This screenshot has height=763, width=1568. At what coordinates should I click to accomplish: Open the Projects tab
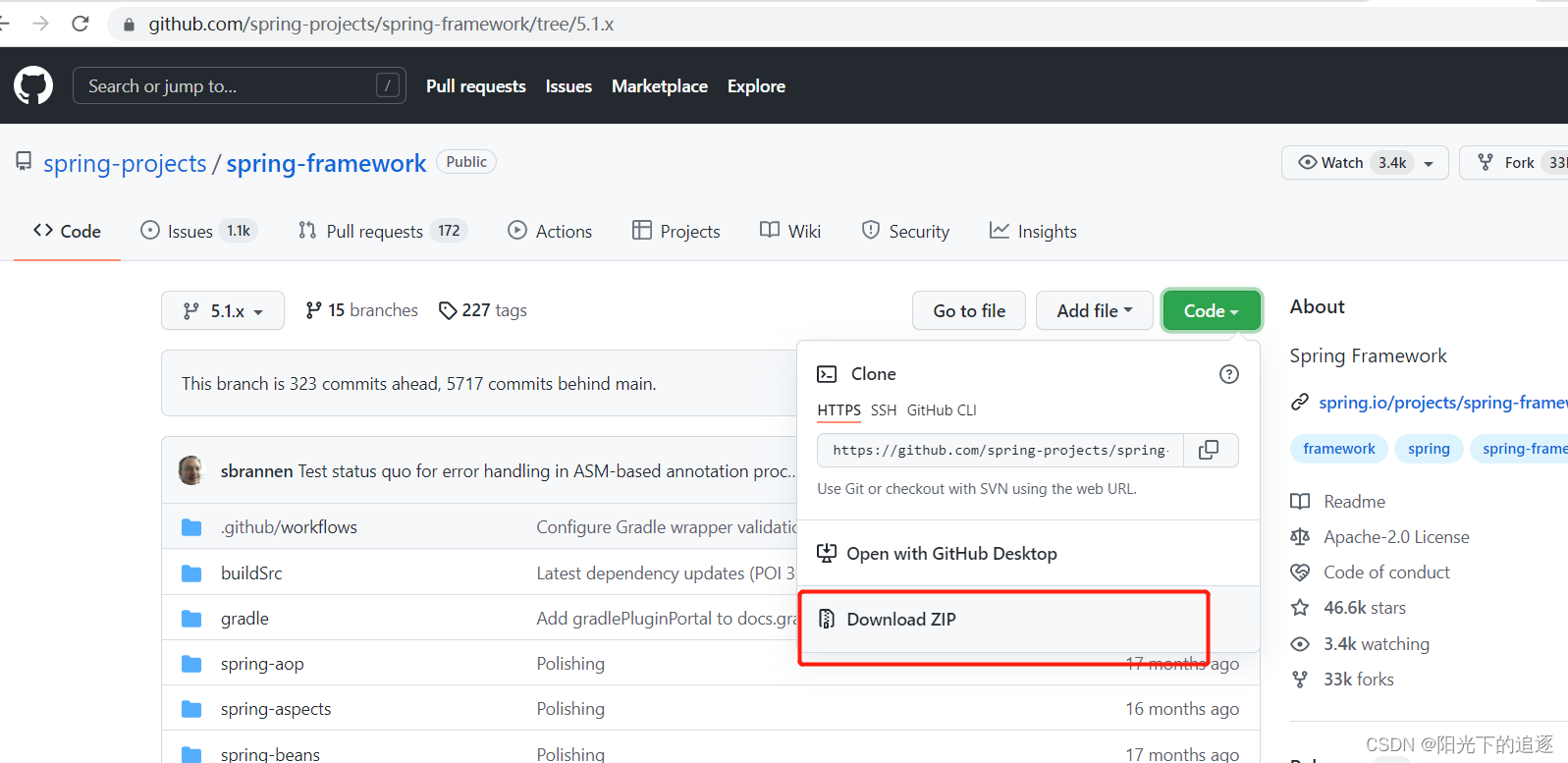click(676, 231)
